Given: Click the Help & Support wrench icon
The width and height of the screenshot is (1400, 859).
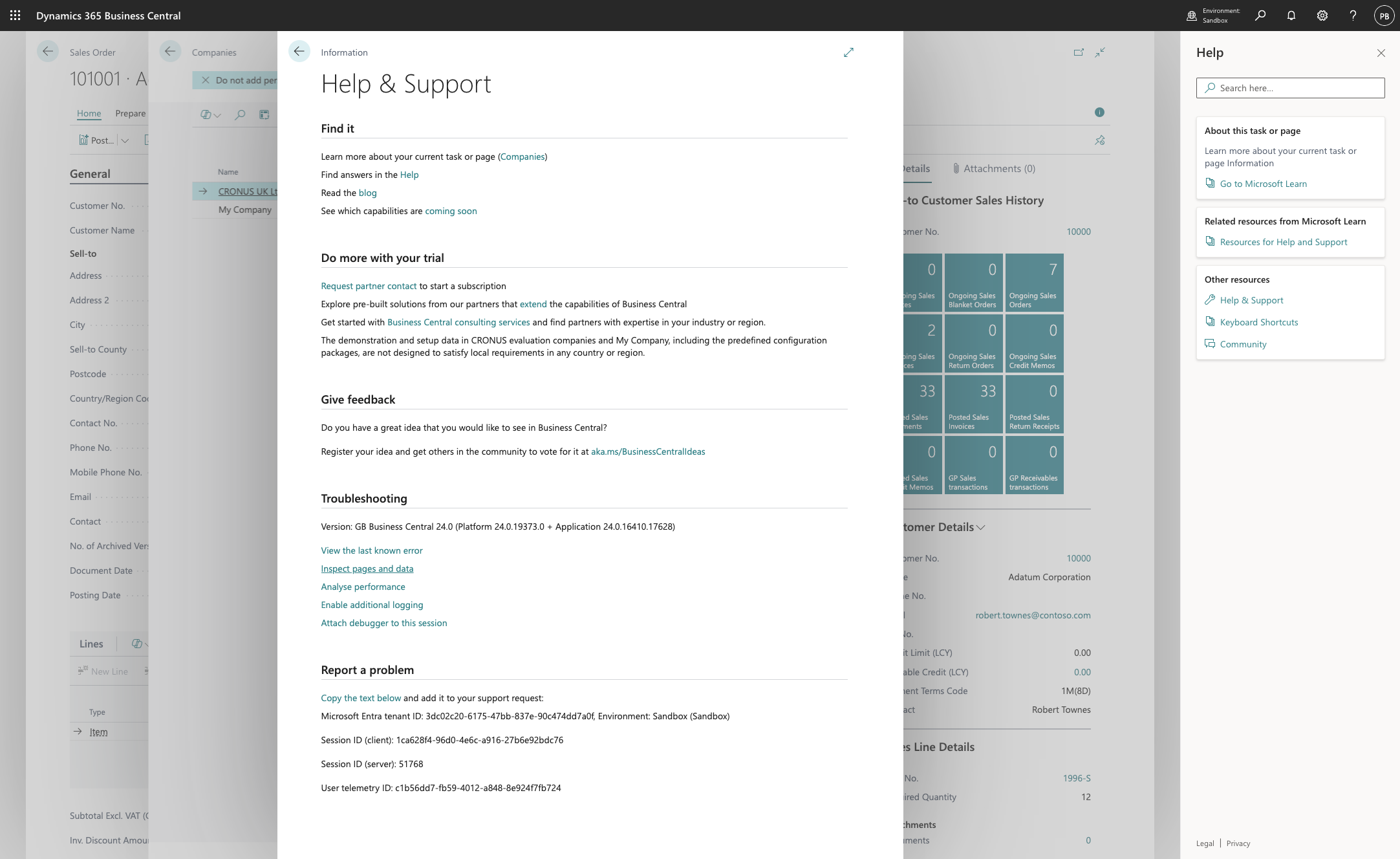Looking at the screenshot, I should 1210,299.
